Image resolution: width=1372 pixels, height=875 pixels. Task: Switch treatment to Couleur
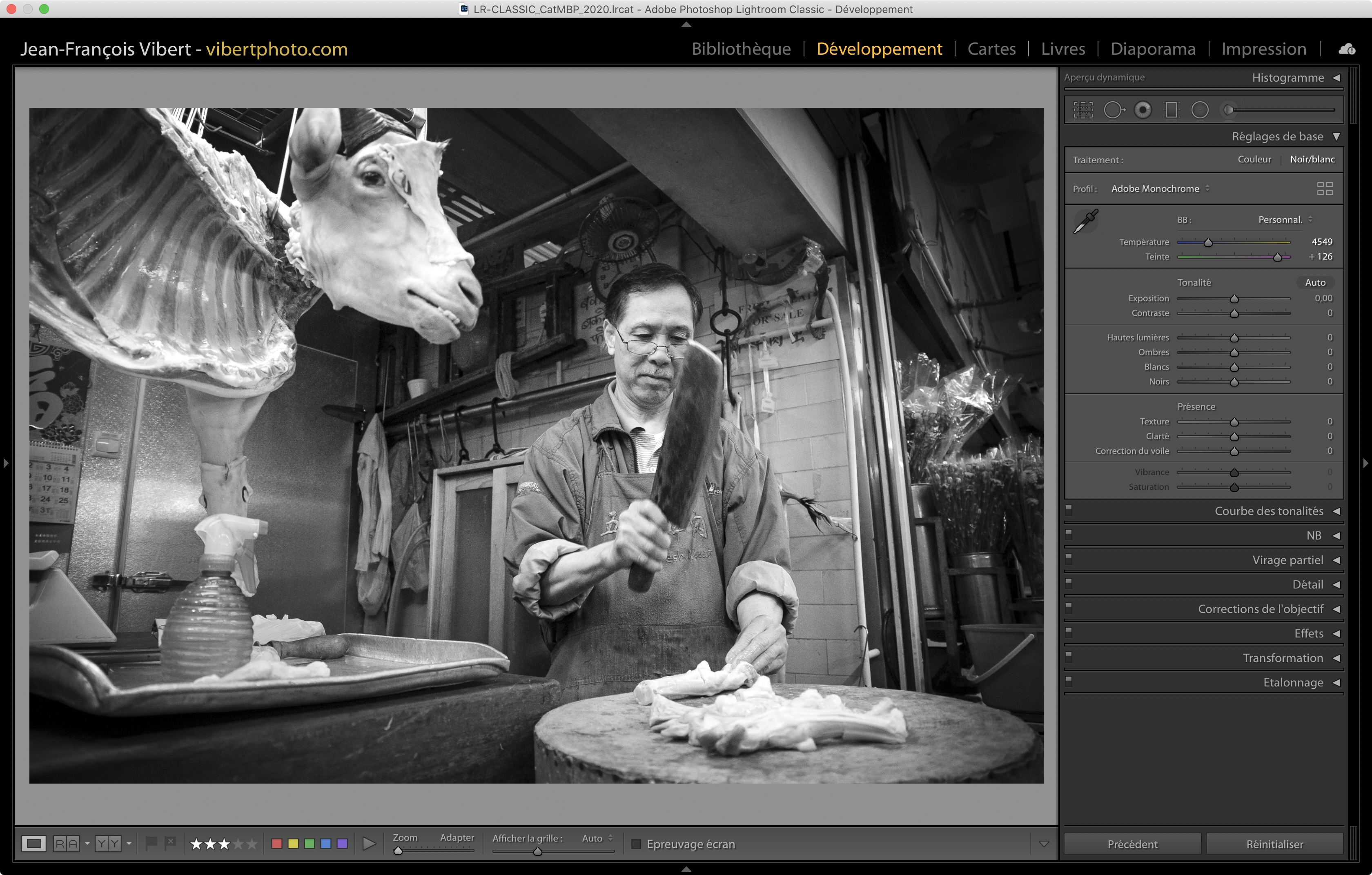1254,160
